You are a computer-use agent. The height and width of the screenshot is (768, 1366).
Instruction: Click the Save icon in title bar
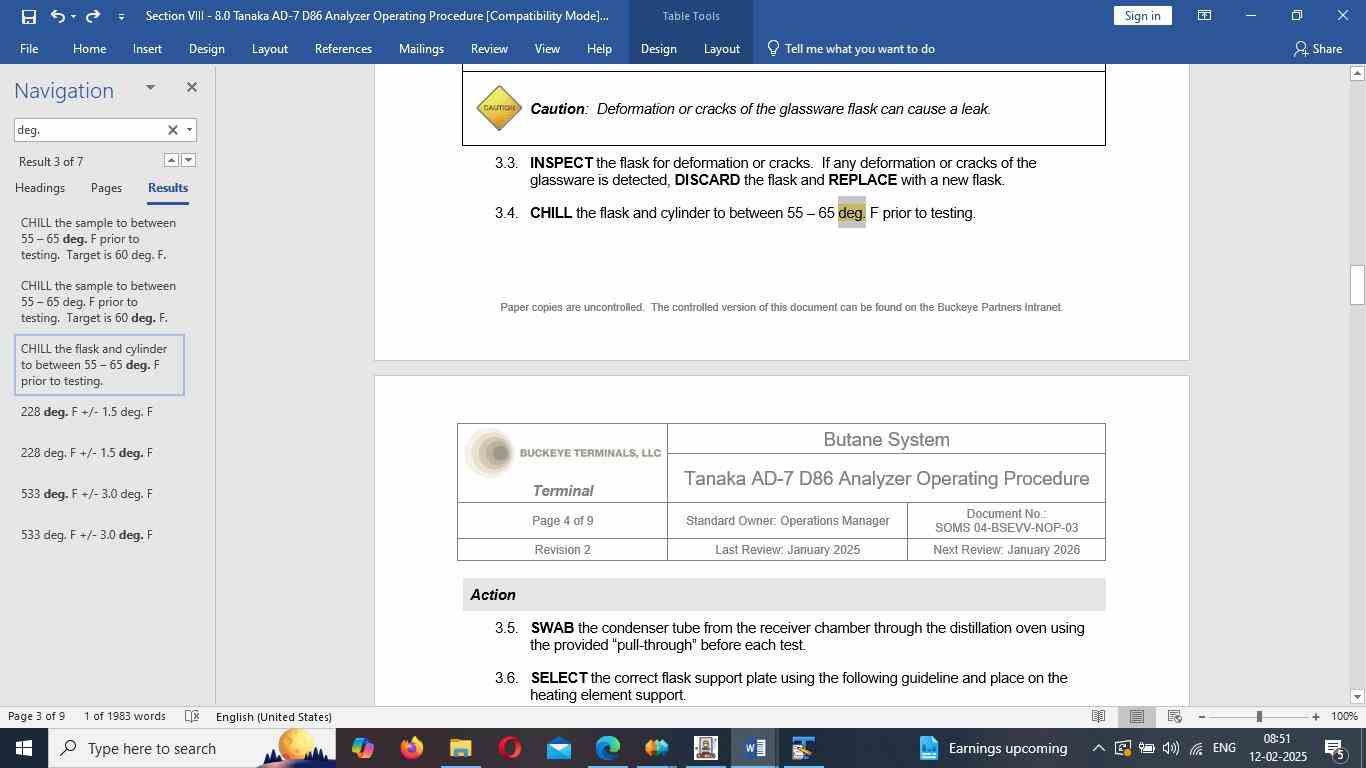click(28, 16)
